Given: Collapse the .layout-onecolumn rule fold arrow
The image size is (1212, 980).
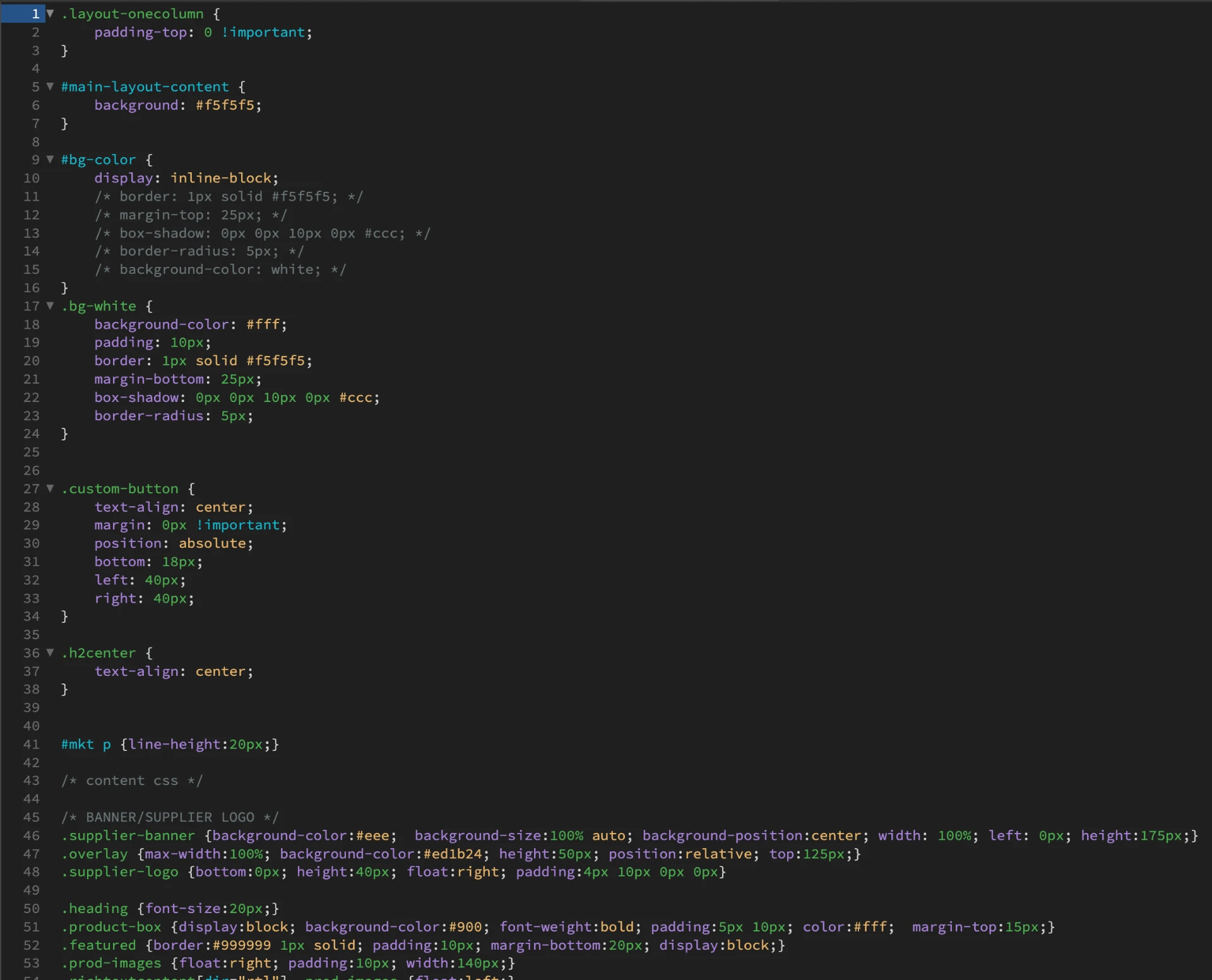Looking at the screenshot, I should pyautogui.click(x=50, y=13).
